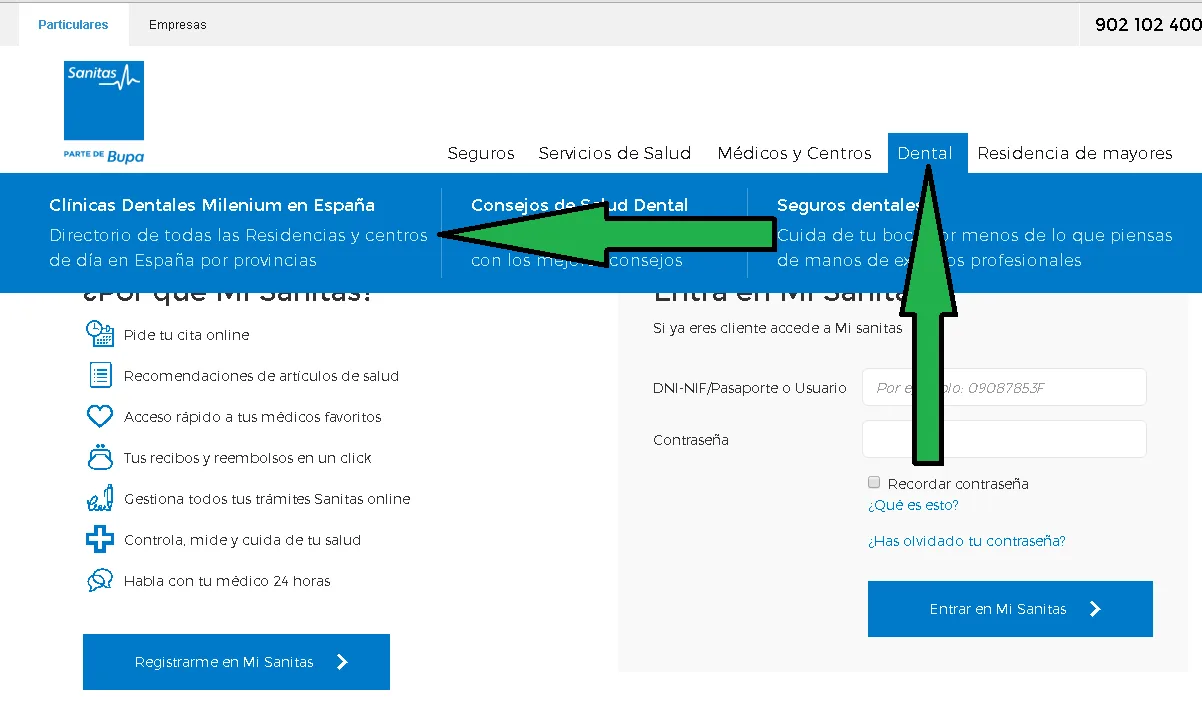The width and height of the screenshot is (1202, 705).
Task: Click 'Pide tu cita online' text
Action: tap(187, 335)
